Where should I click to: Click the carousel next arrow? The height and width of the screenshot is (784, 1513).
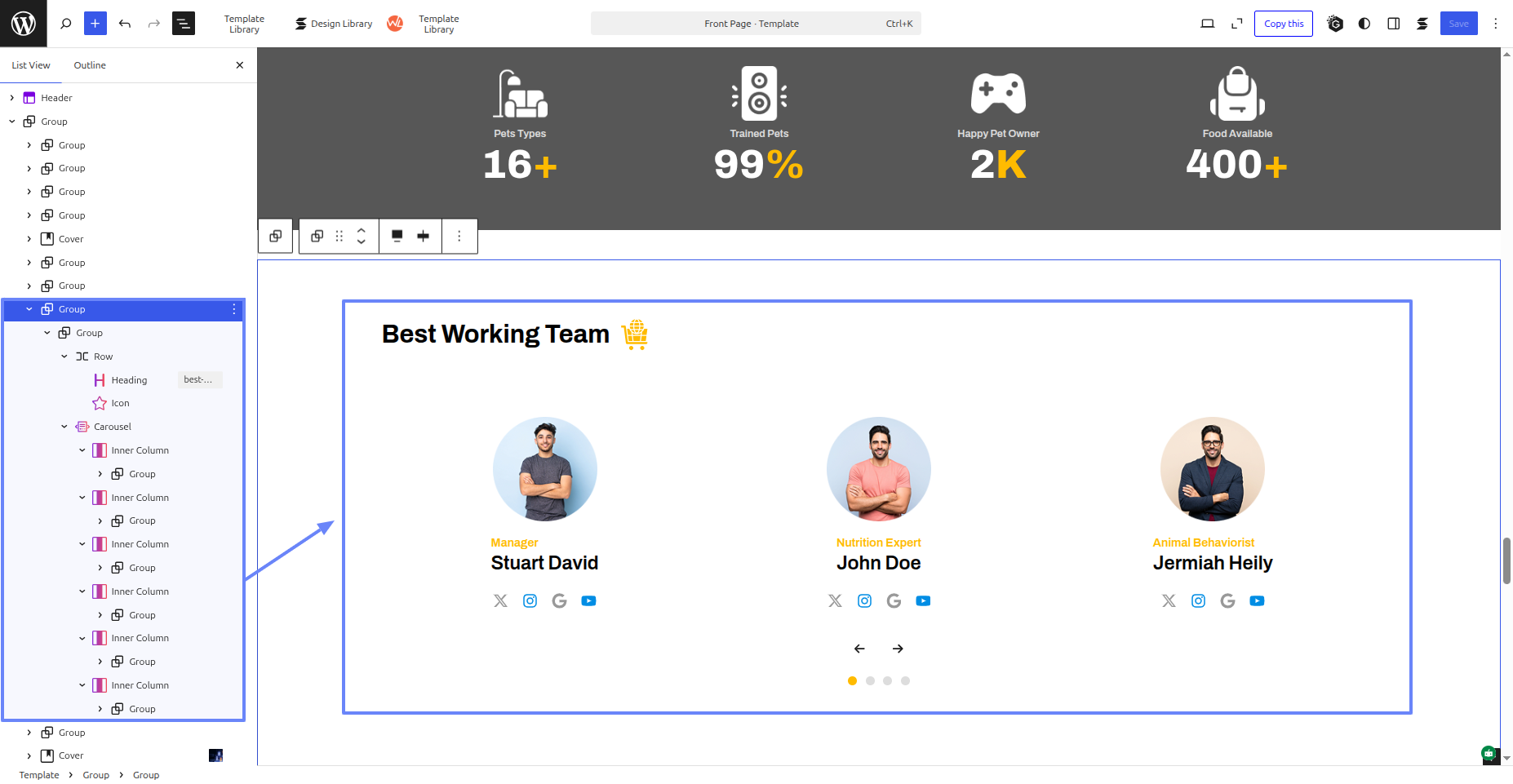(x=898, y=649)
